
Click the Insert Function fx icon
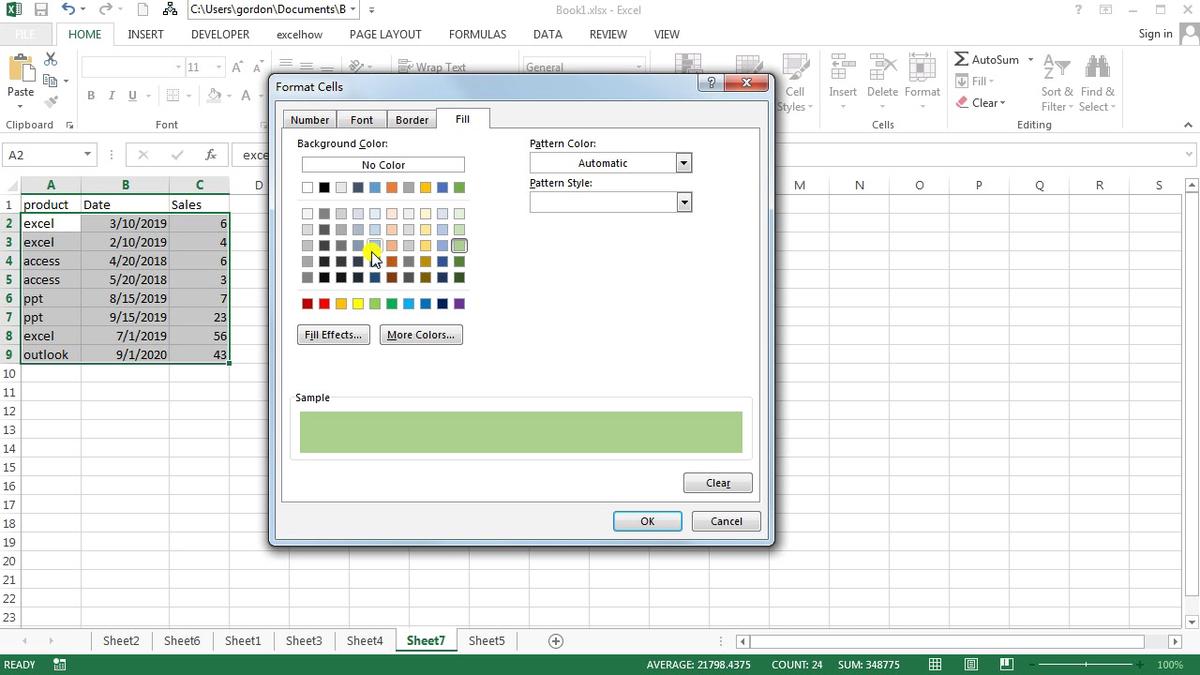coord(210,154)
